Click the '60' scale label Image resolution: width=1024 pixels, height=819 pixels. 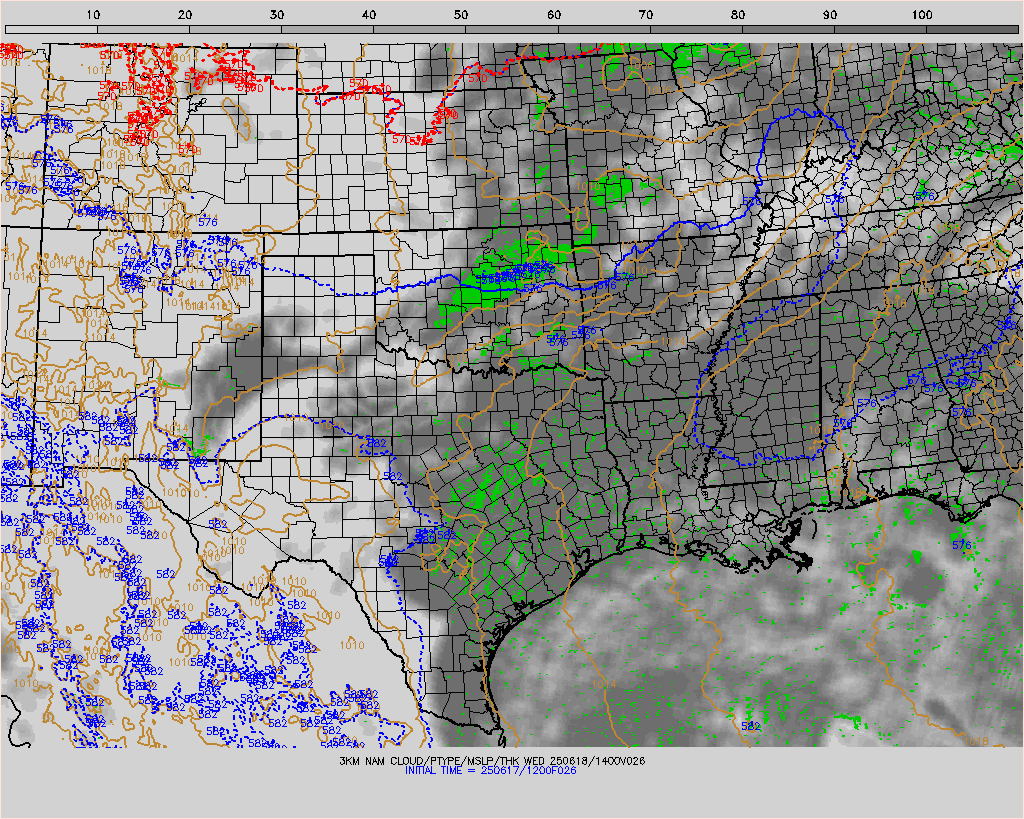coord(554,15)
